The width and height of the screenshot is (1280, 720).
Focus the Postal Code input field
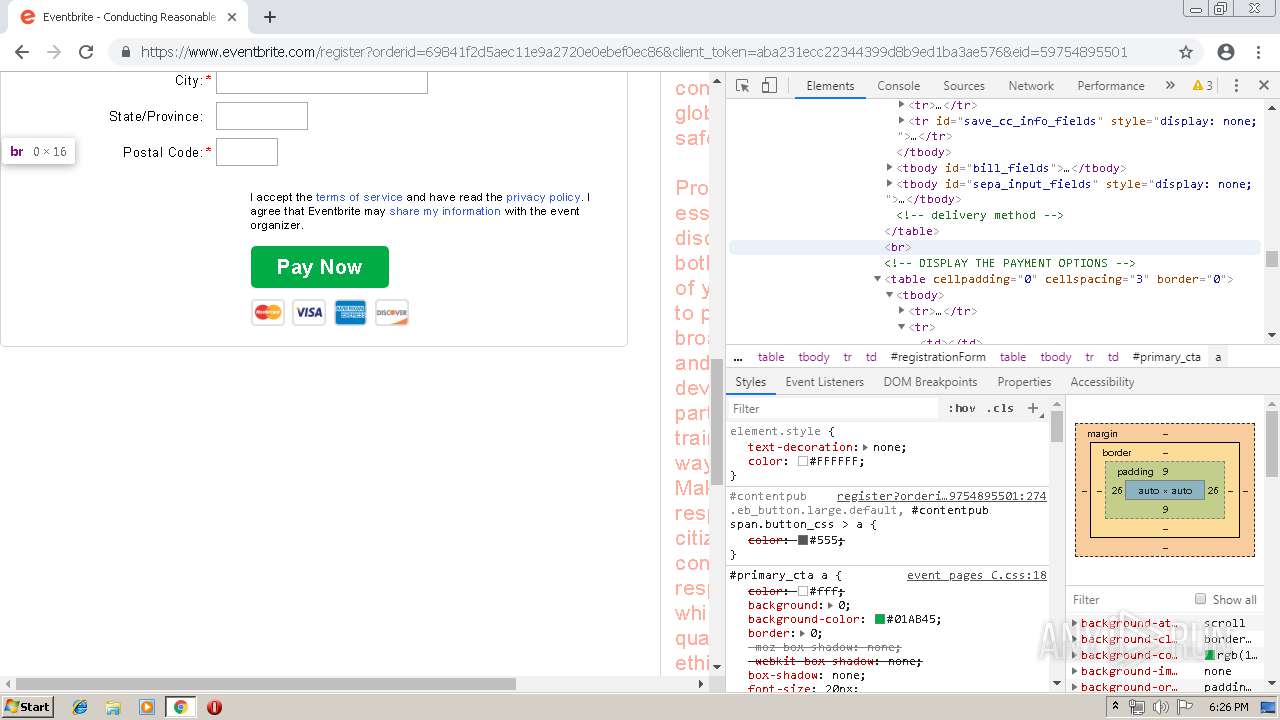click(x=247, y=152)
